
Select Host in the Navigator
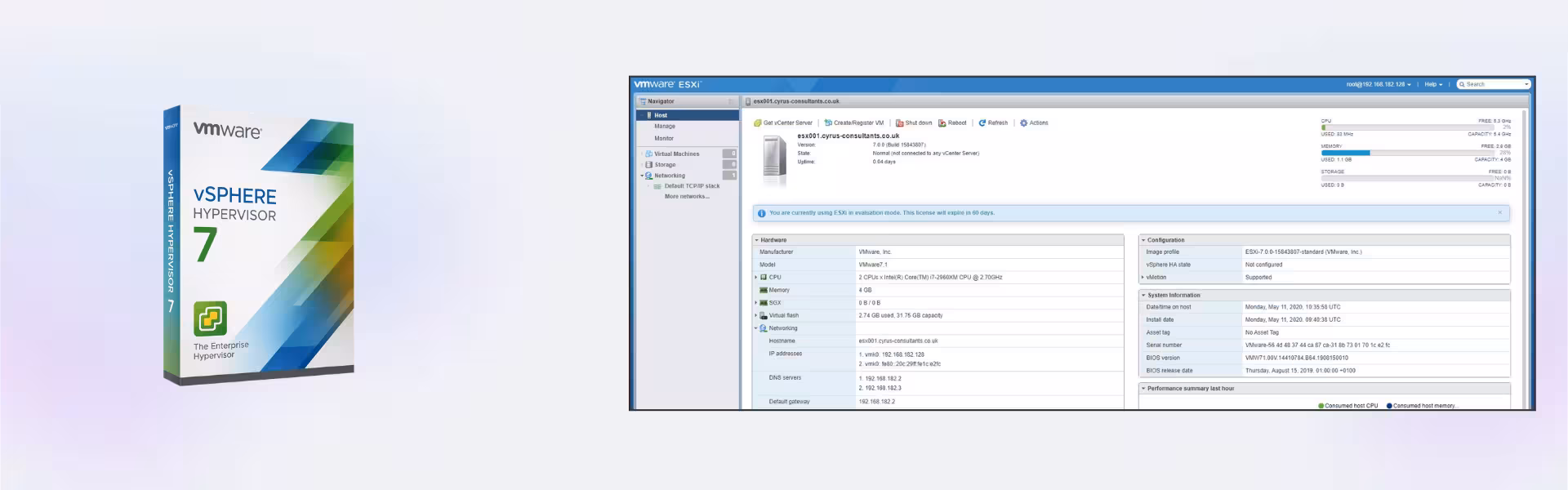(x=688, y=115)
